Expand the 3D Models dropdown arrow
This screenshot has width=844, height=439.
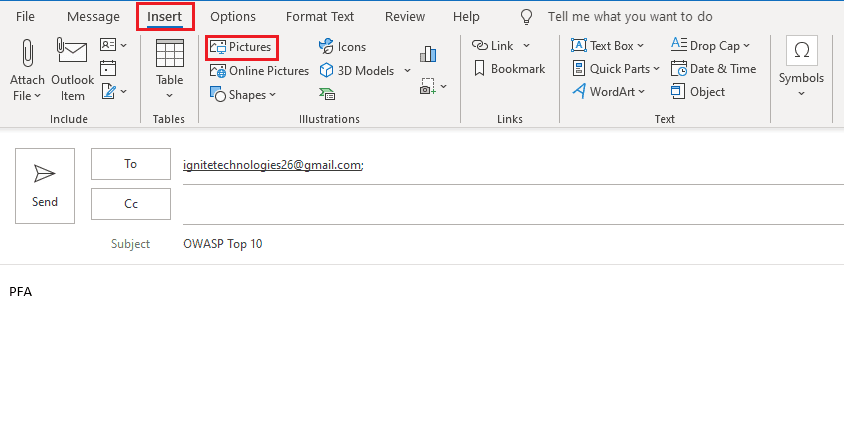click(x=407, y=70)
